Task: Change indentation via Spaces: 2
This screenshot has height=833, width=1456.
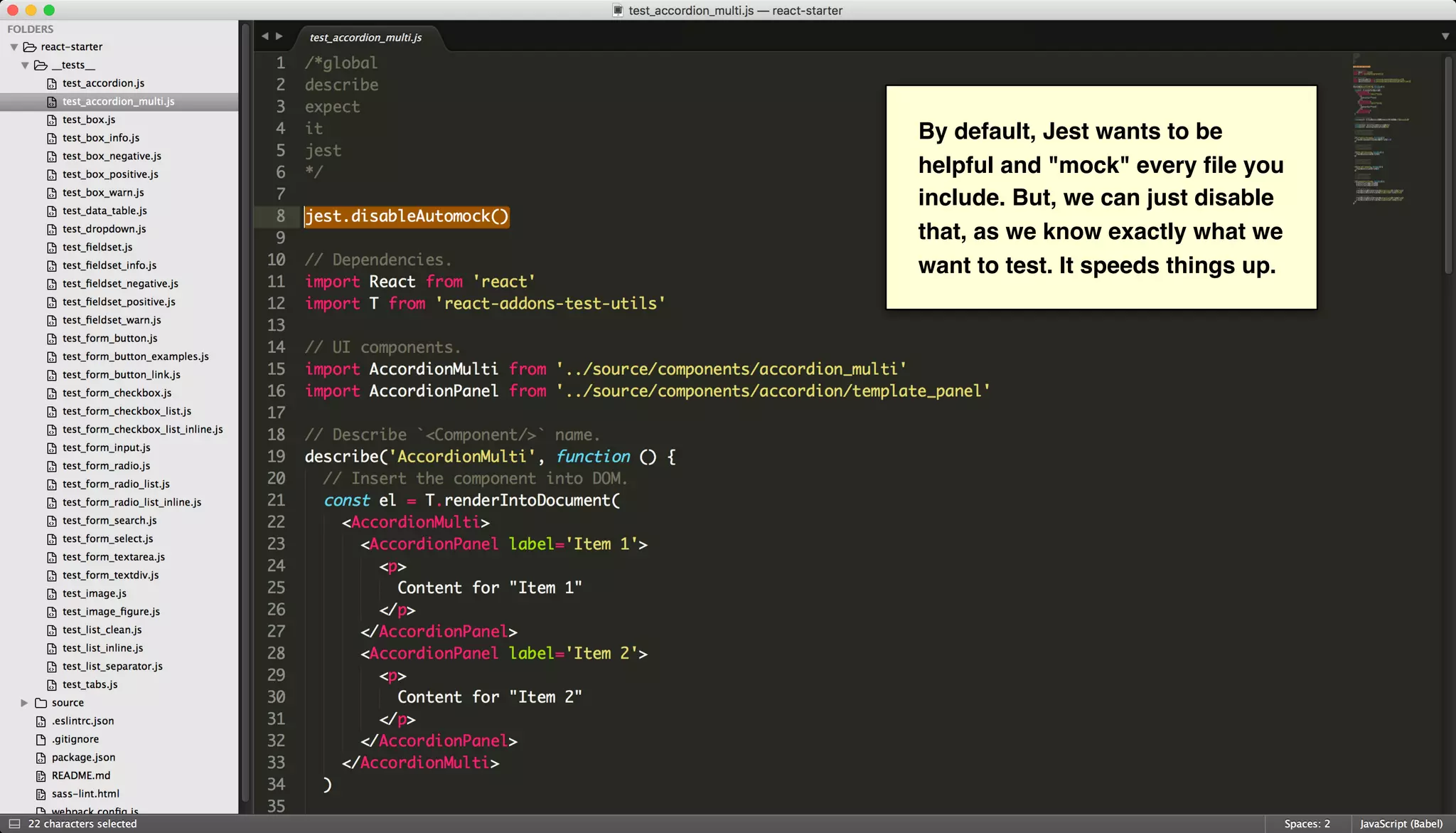Action: pyautogui.click(x=1307, y=824)
